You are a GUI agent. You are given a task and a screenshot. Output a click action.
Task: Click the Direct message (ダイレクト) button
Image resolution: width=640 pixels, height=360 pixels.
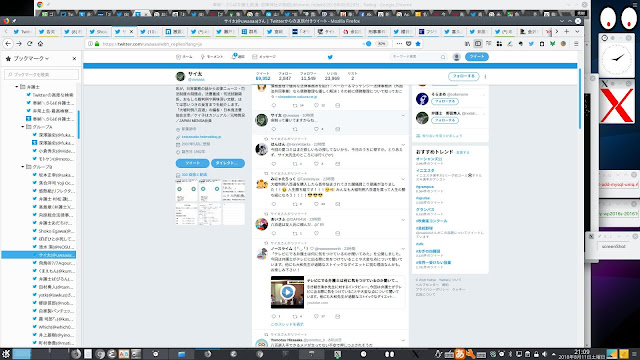click(x=228, y=163)
